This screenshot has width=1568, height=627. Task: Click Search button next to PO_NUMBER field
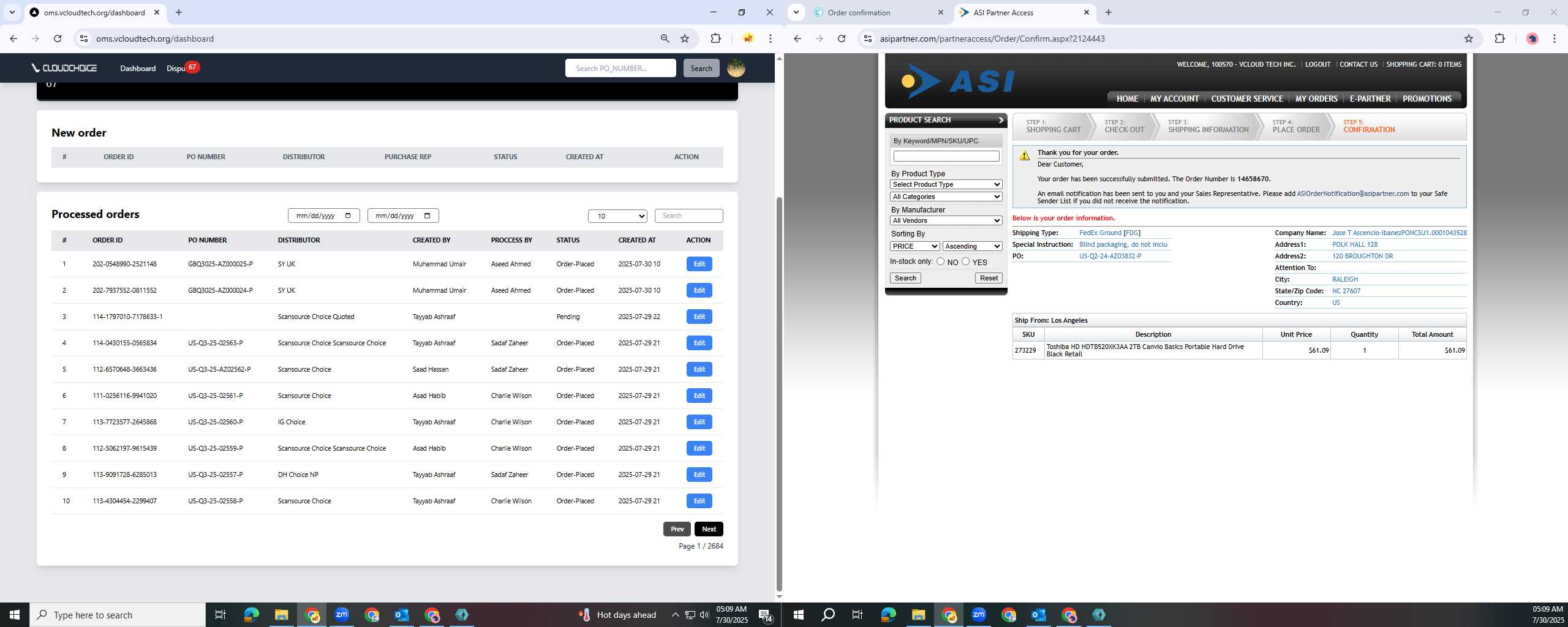701,68
